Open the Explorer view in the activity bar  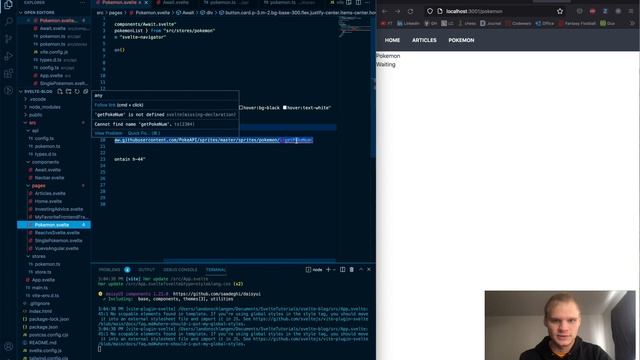(8, 4)
